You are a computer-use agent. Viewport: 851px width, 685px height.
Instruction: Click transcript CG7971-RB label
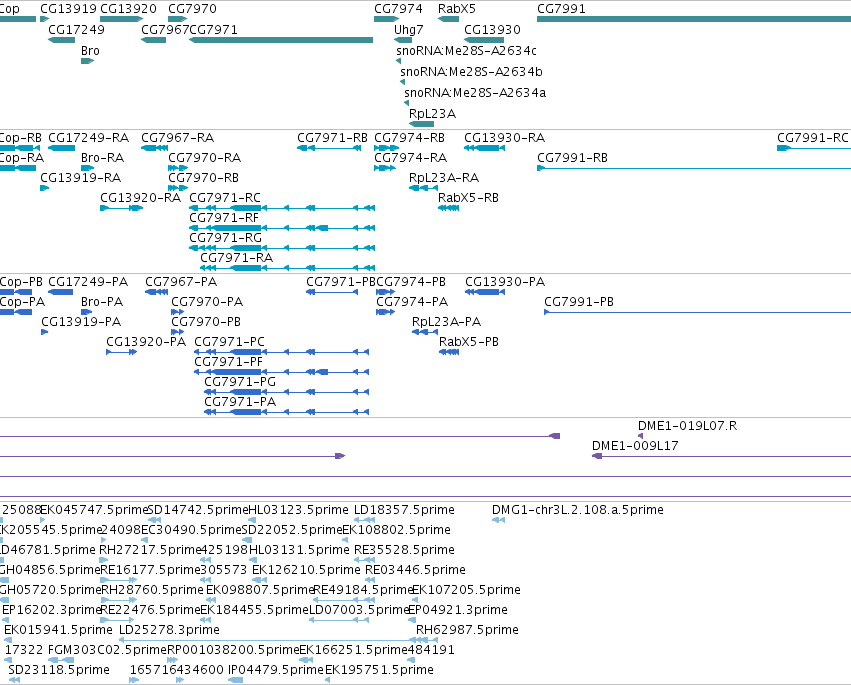(332, 137)
